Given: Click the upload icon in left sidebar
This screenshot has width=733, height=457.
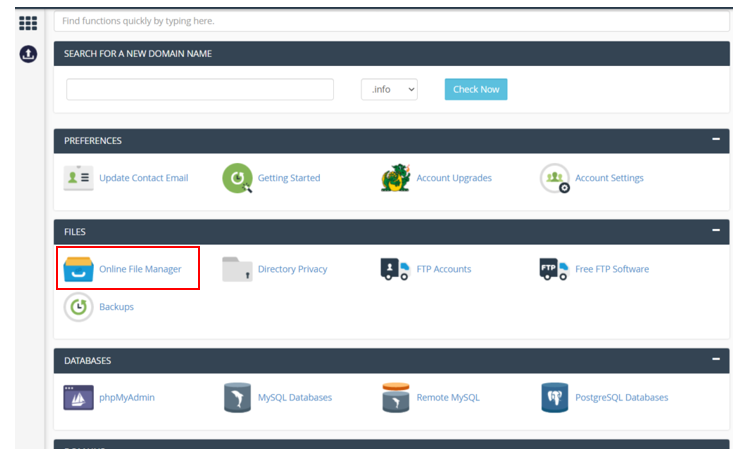Looking at the screenshot, I should 28,54.
